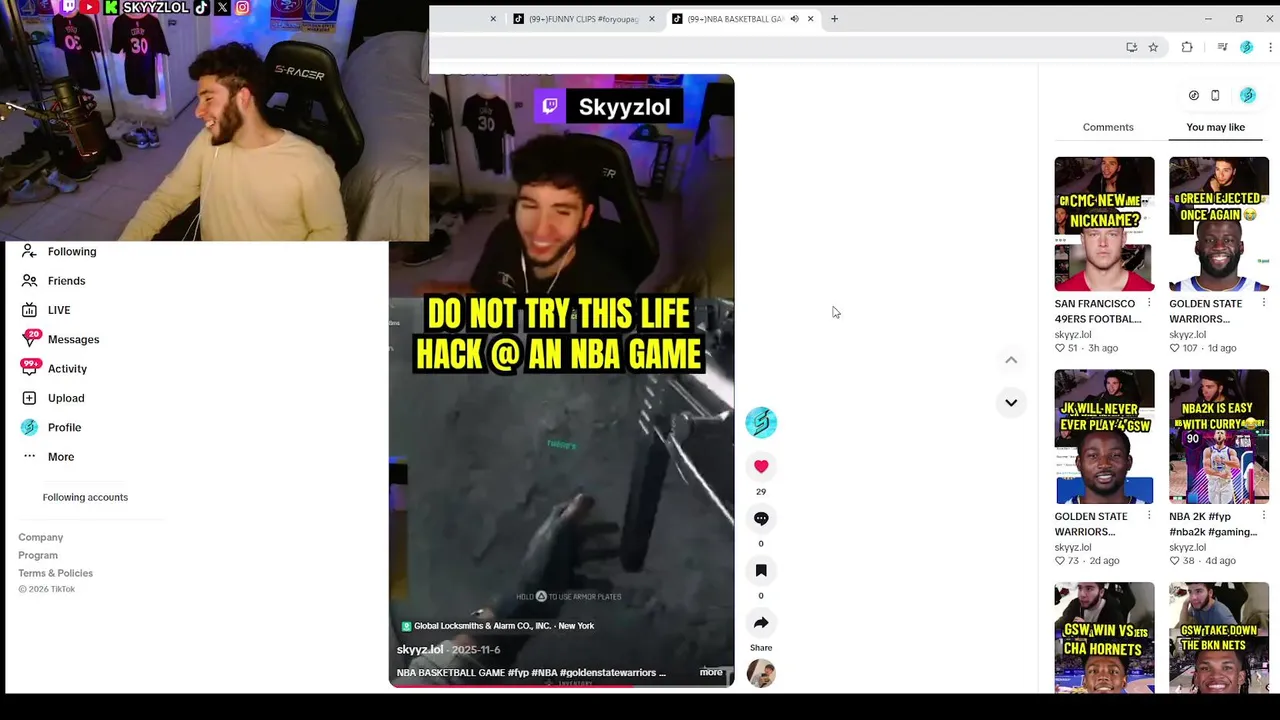
Task: Open options for SAN FRANCISCO 49ERS video
Action: coord(1148,303)
